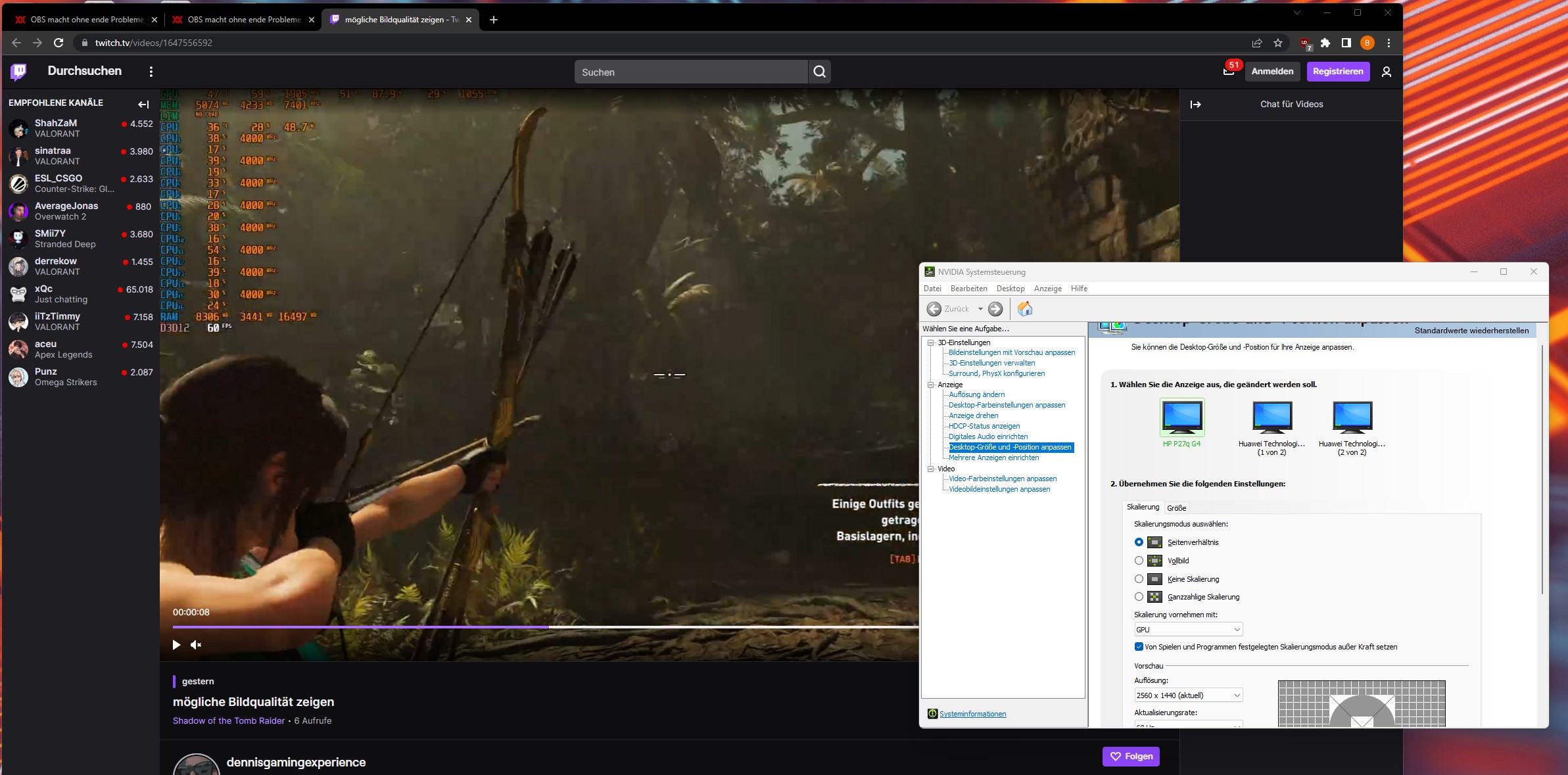Share this page from the address bar
This screenshot has height=775, width=1568.
coord(1257,43)
